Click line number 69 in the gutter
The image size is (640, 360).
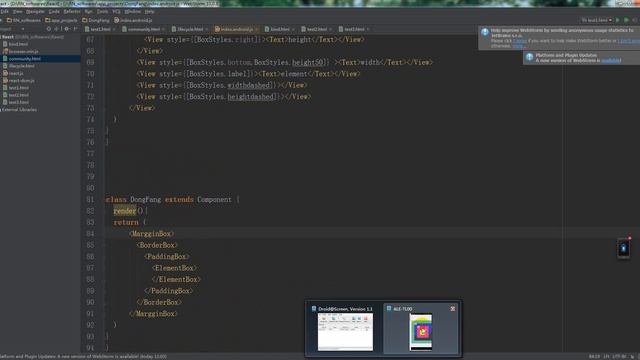click(x=90, y=62)
